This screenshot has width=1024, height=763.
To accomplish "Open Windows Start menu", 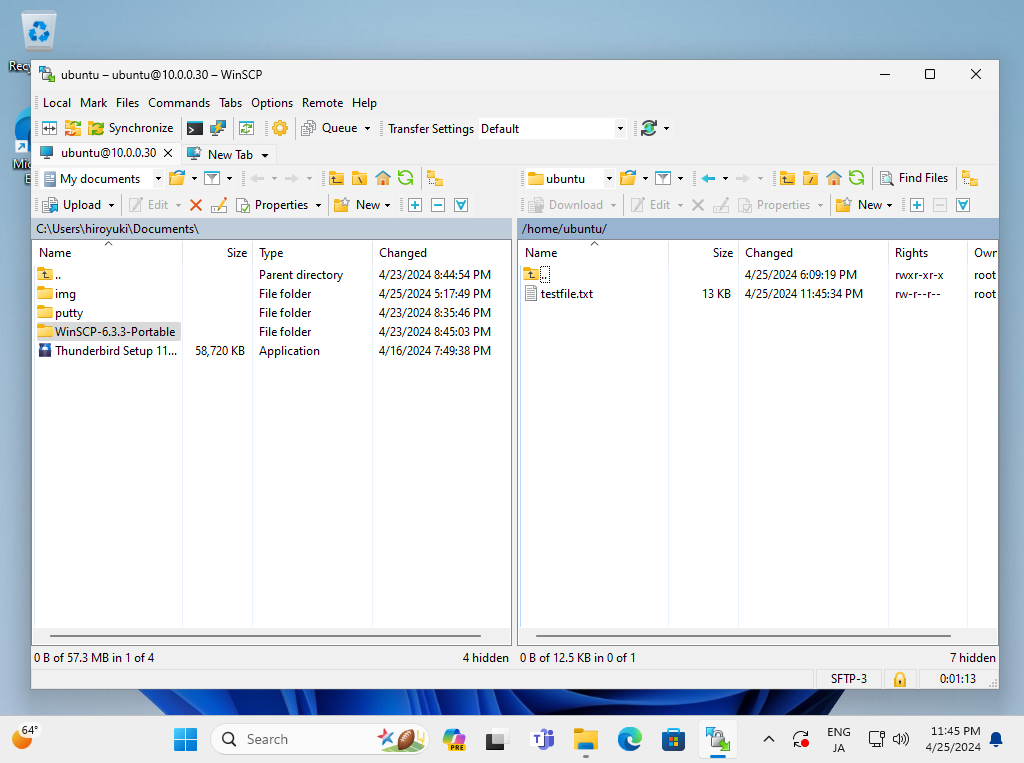I will tap(185, 739).
